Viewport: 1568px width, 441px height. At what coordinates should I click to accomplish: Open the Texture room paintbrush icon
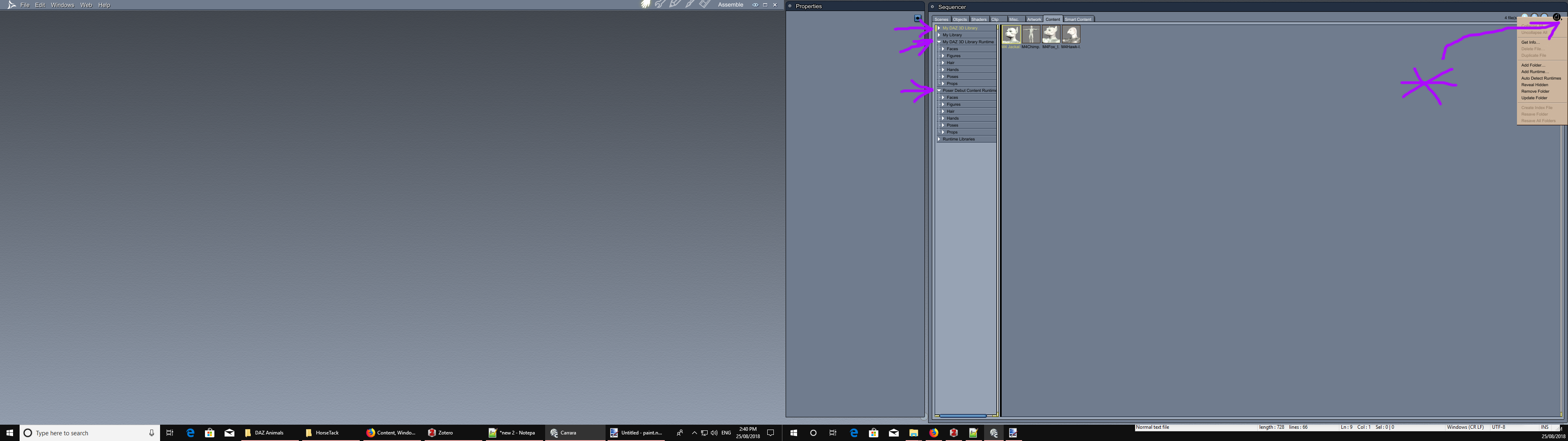click(690, 4)
